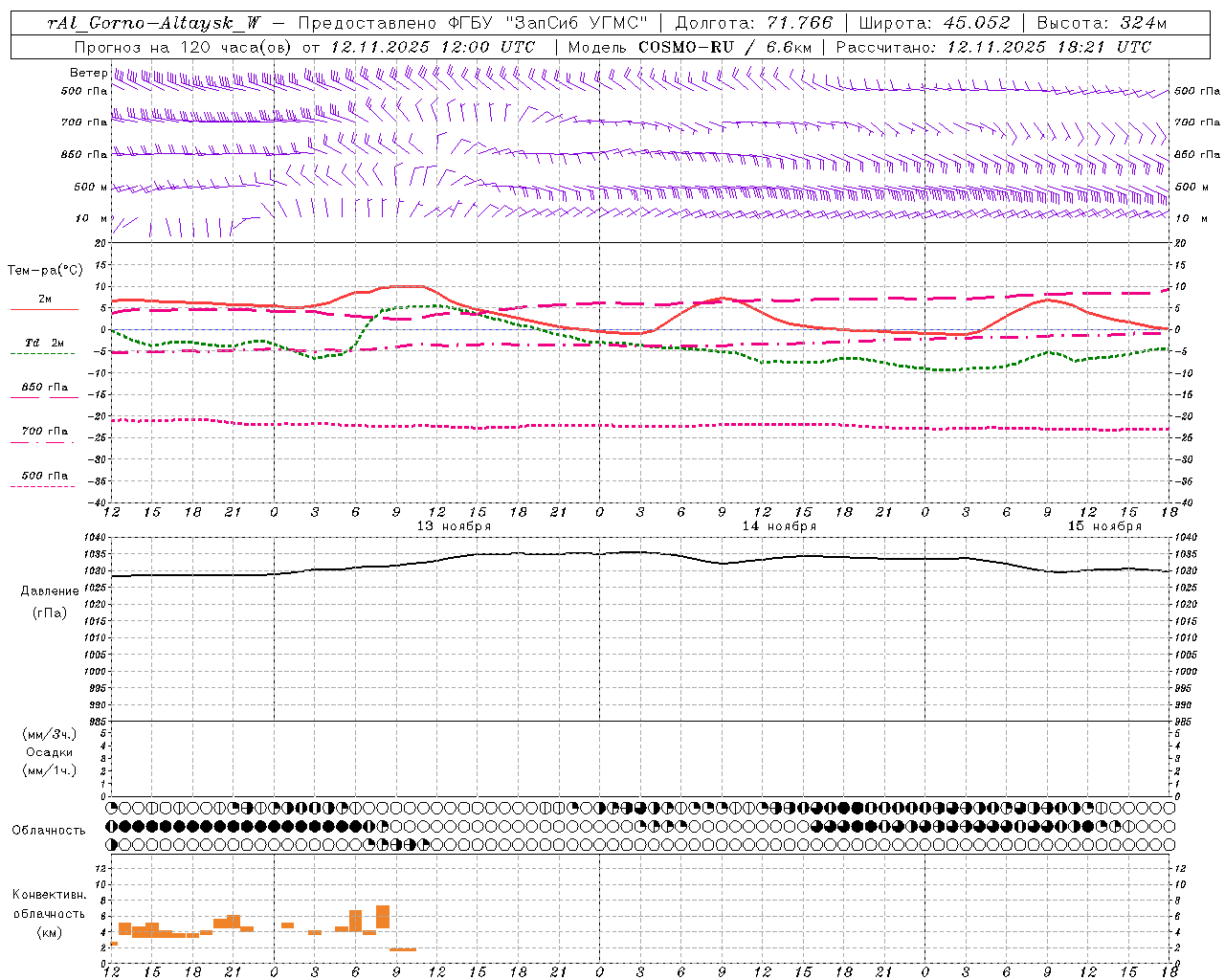Click Рассчитано: 12.11.2025 18:21 UTC text
Viewport: 1225px width, 980px height.
993,47
